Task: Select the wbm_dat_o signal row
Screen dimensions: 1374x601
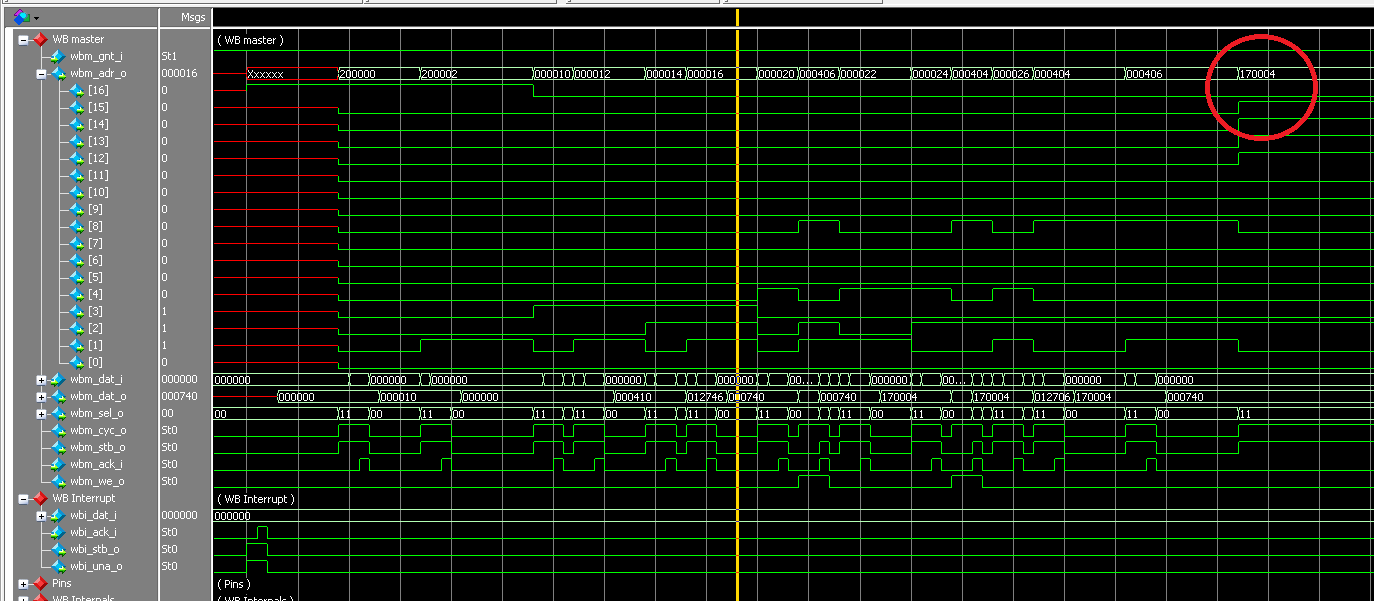Action: pos(97,396)
